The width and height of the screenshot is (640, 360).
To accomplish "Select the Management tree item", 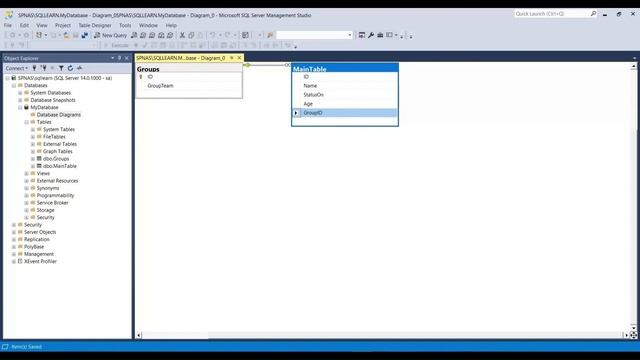I will pyautogui.click(x=39, y=254).
